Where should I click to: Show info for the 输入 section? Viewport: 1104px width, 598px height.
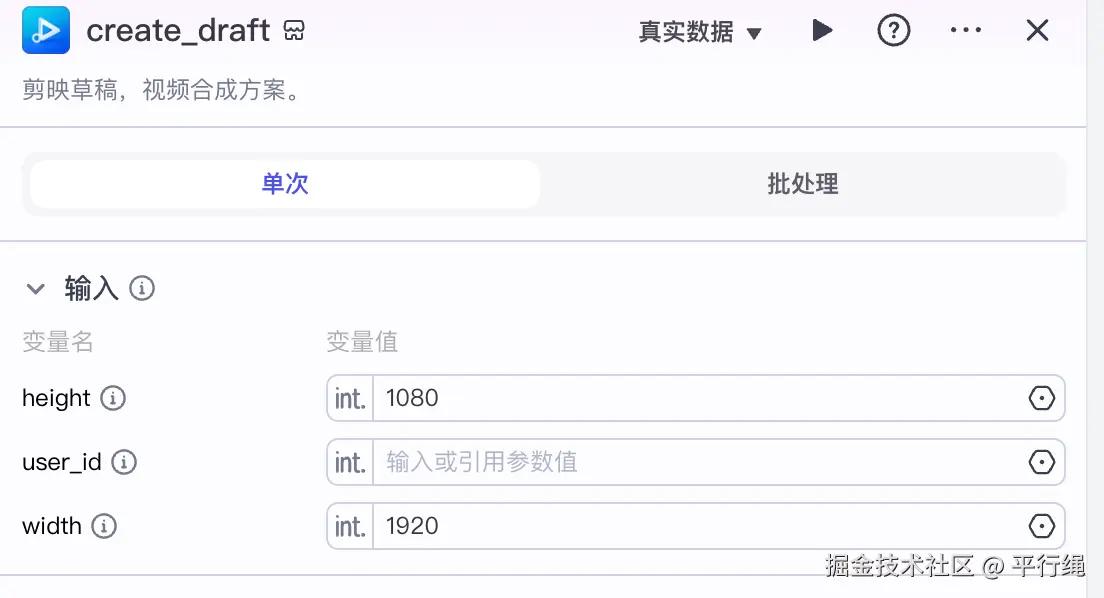[x=142, y=289]
